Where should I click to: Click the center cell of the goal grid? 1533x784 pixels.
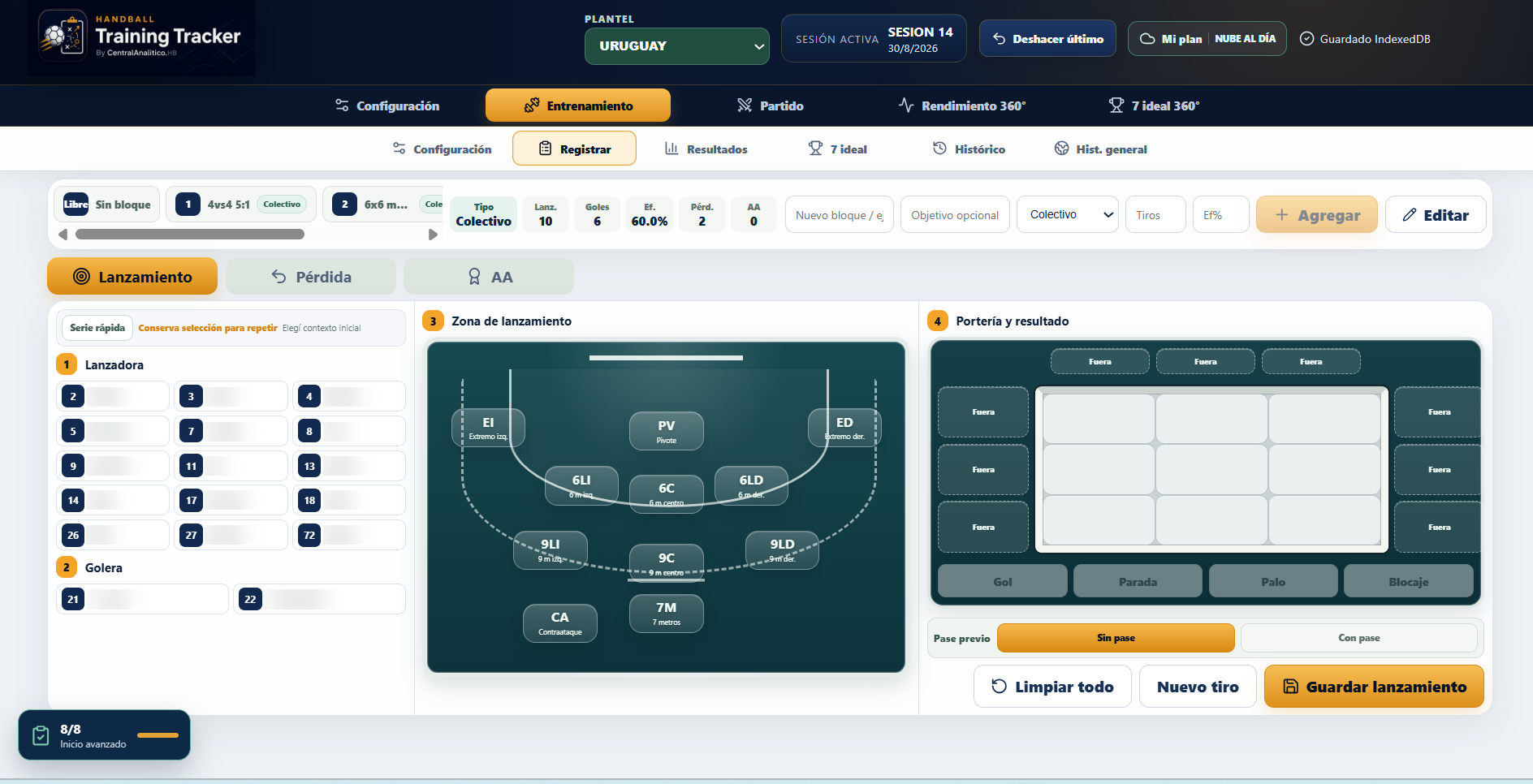pyautogui.click(x=1211, y=469)
